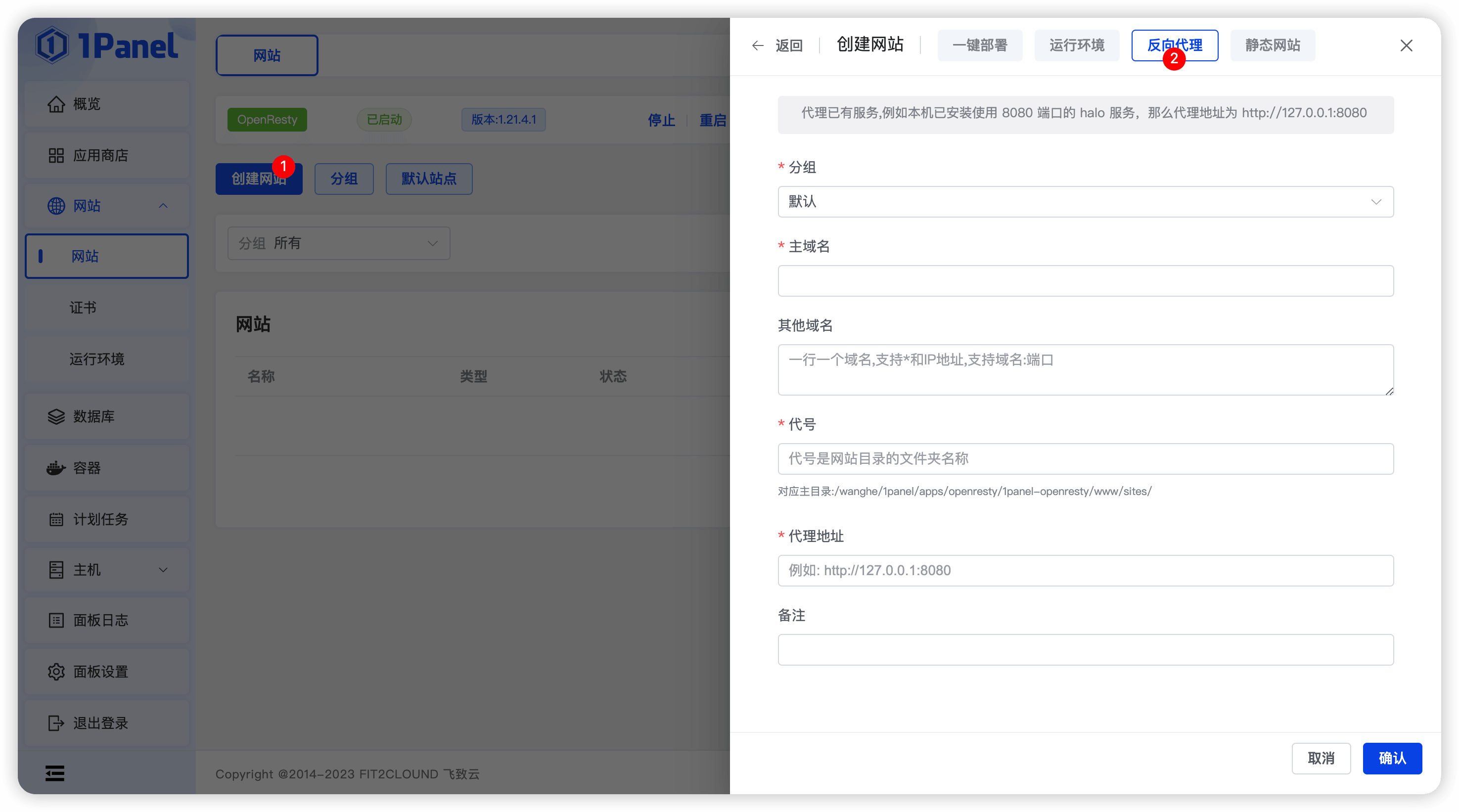This screenshot has height=812, width=1459.
Task: Open the 分组 所有 filter dropdown
Action: click(338, 243)
